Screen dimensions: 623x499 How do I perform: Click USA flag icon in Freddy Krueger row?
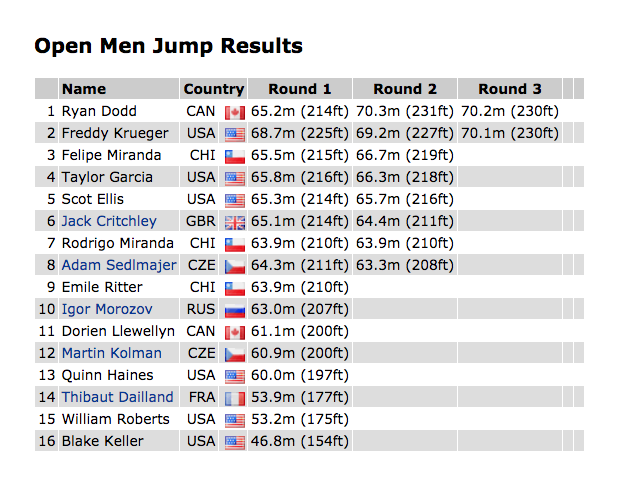(x=235, y=134)
